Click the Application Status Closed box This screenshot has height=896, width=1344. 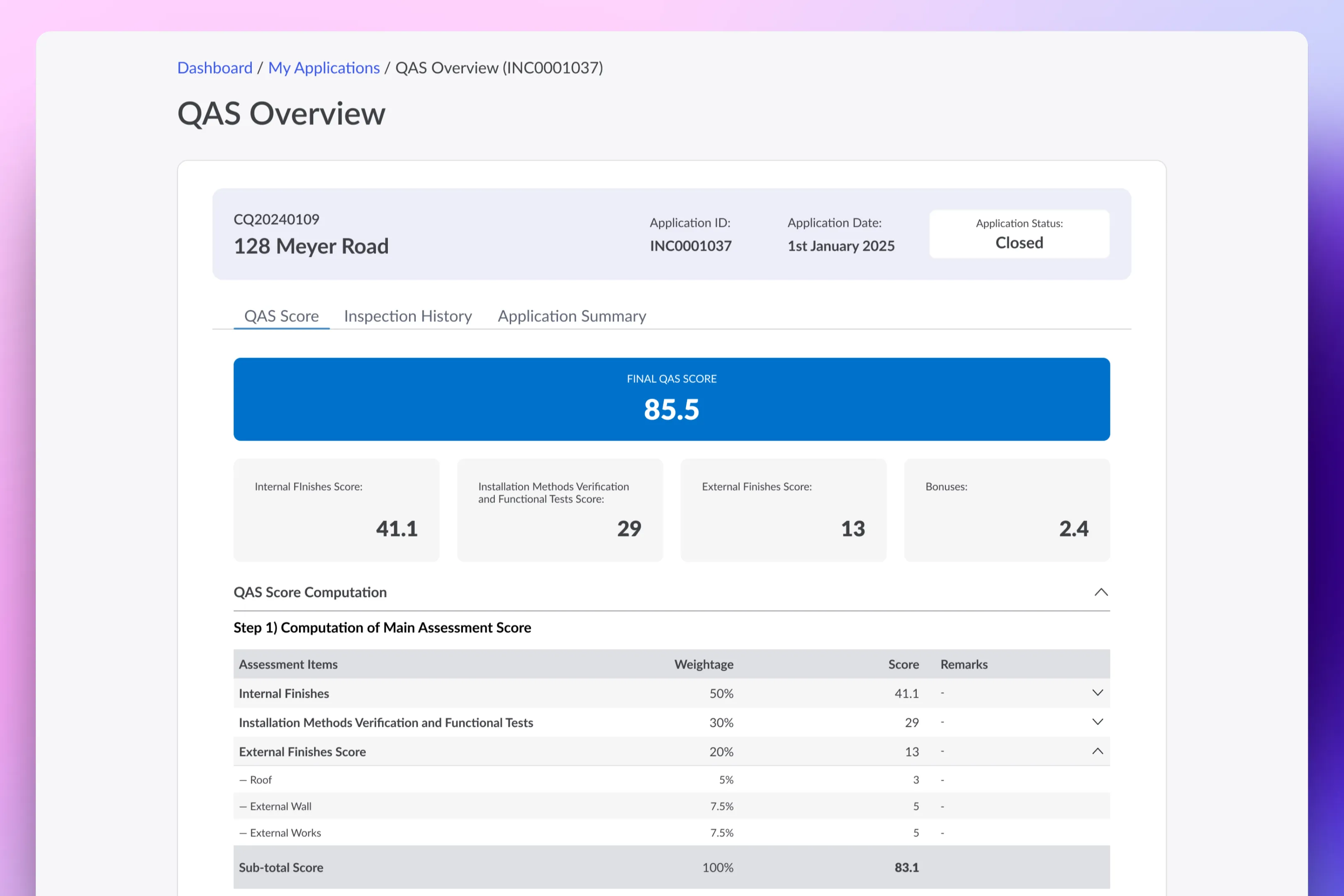[x=1019, y=234]
